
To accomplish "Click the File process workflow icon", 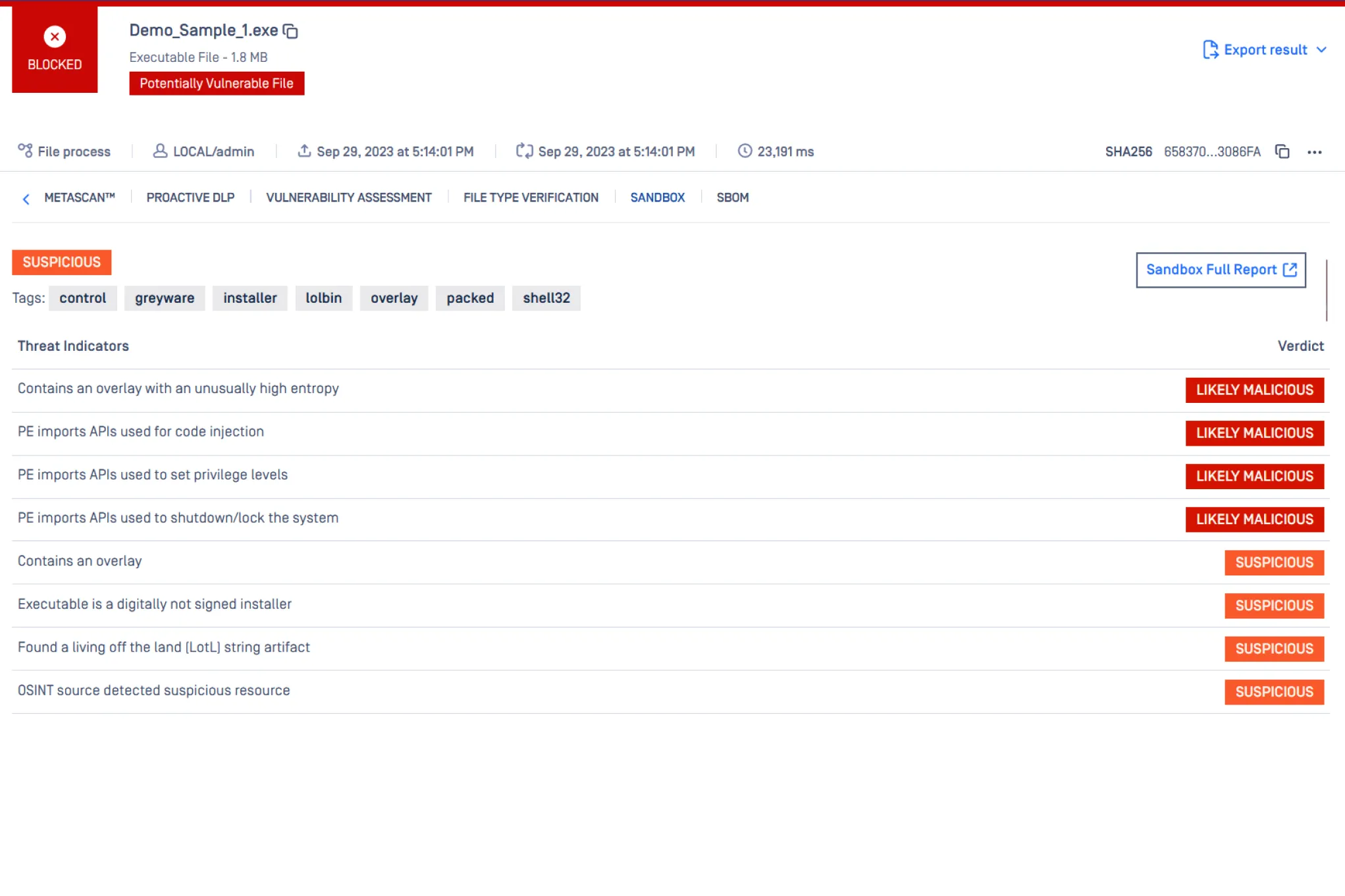I will [x=25, y=151].
